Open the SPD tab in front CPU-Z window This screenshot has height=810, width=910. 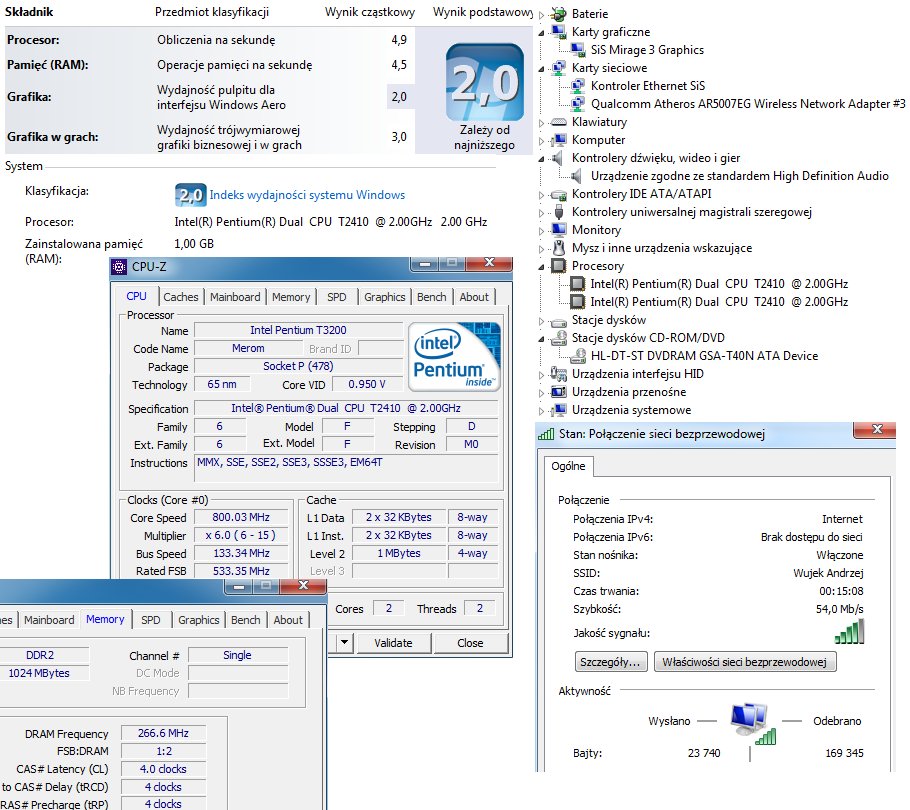(150, 620)
